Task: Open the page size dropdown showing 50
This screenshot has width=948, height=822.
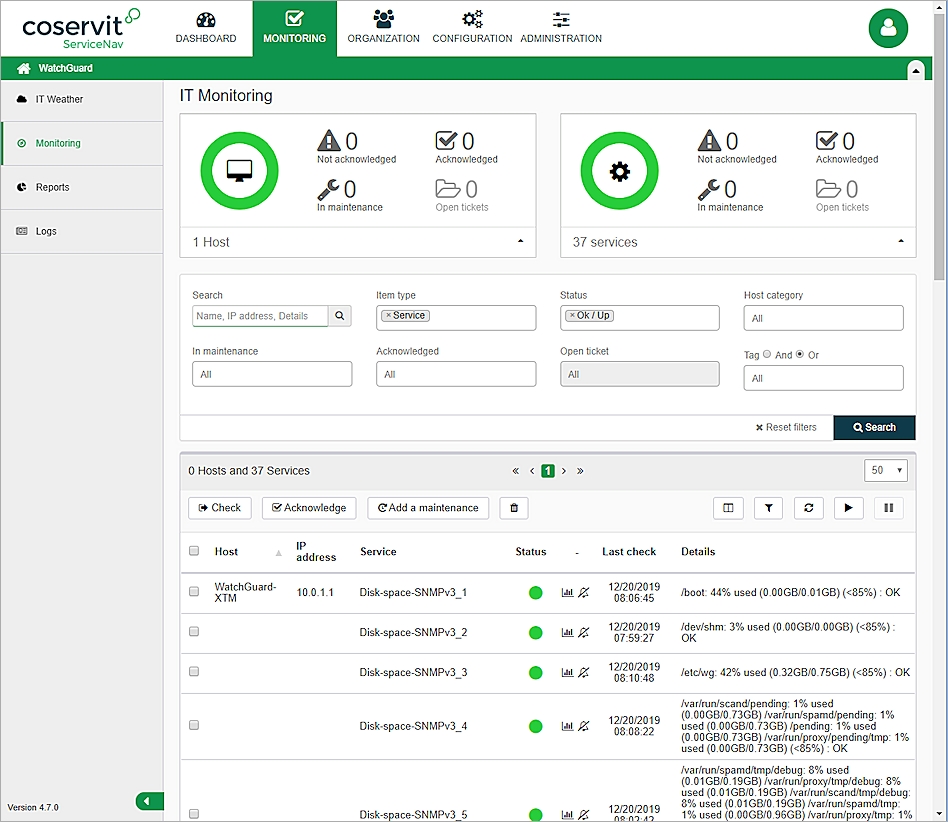Action: click(885, 471)
